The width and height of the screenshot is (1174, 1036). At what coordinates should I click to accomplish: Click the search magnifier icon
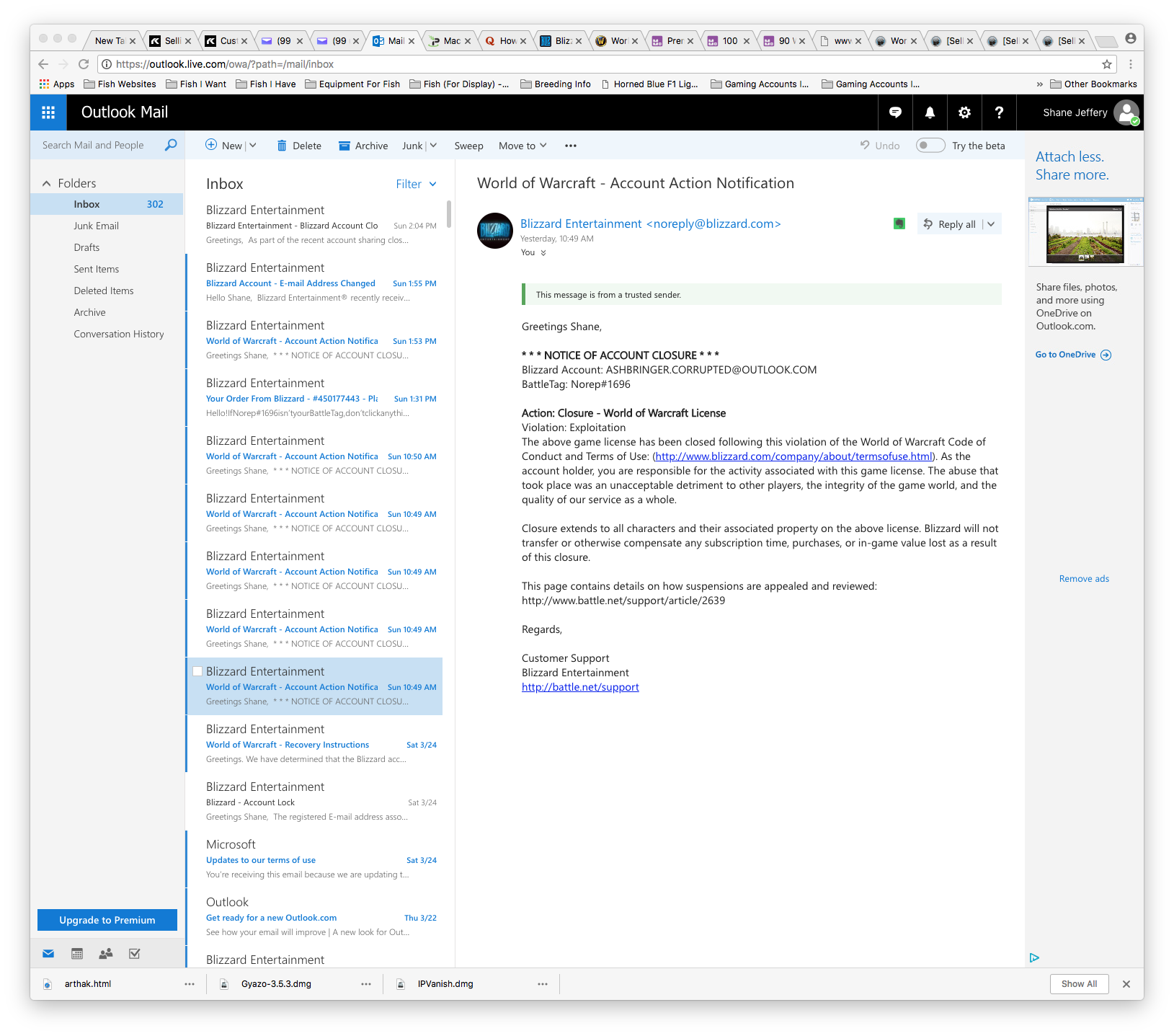point(171,145)
